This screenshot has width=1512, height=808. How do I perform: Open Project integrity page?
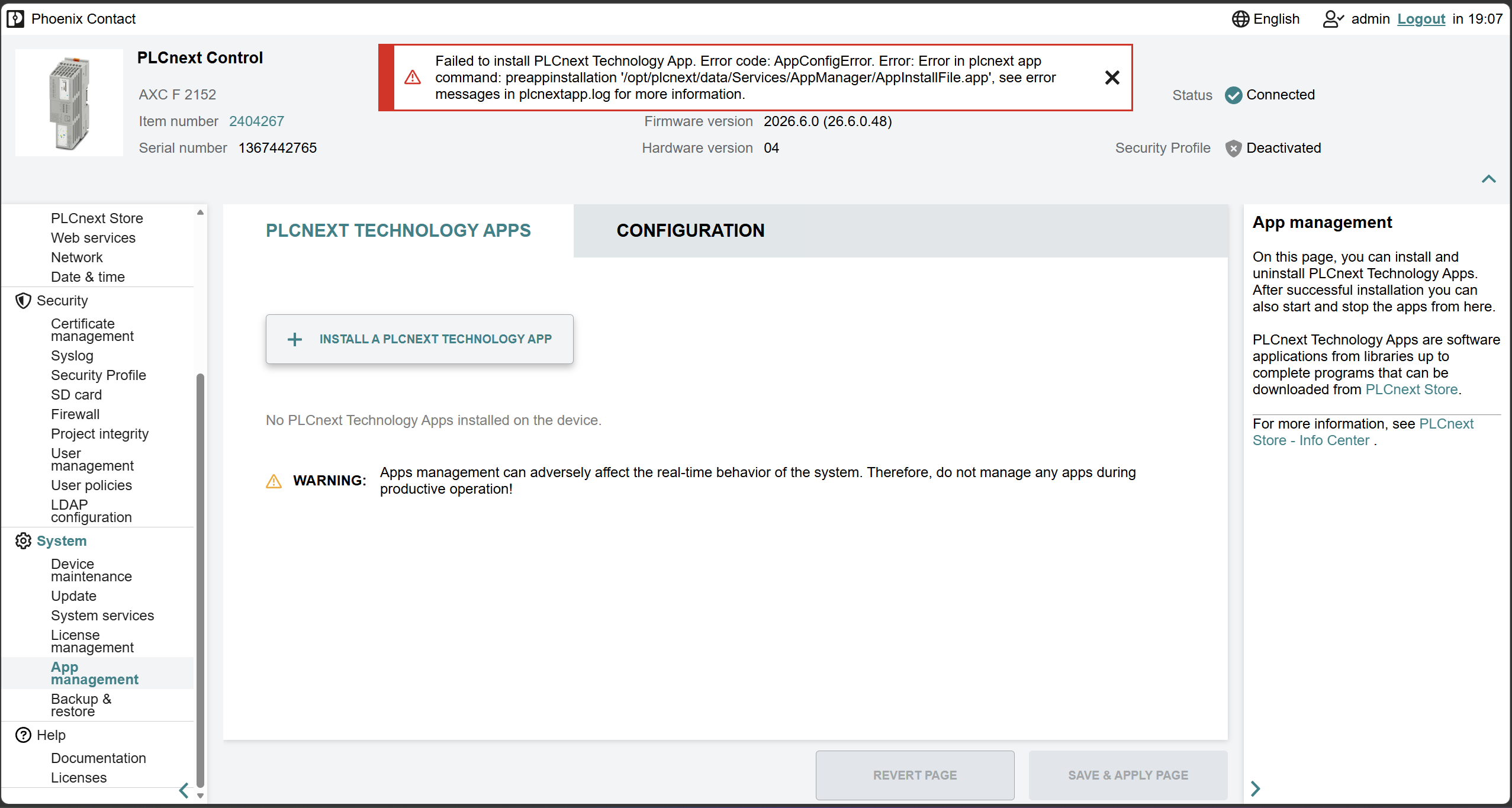click(x=99, y=434)
